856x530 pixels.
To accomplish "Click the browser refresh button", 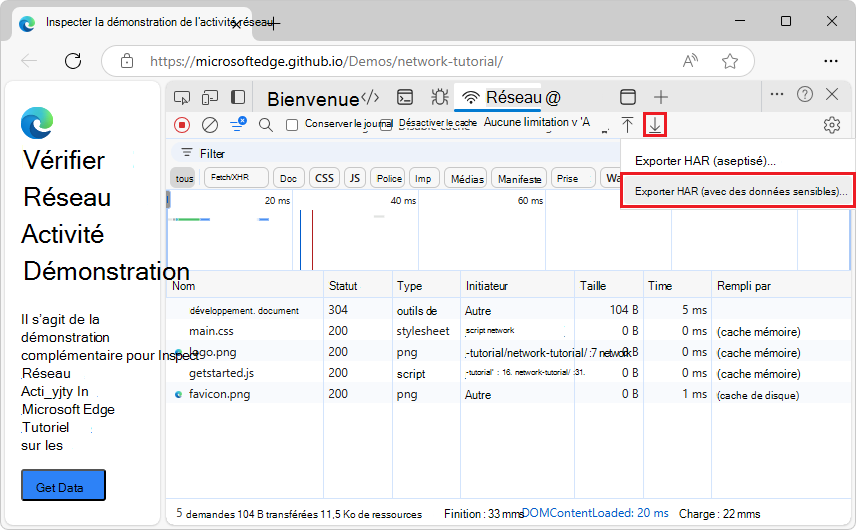I will [x=73, y=61].
